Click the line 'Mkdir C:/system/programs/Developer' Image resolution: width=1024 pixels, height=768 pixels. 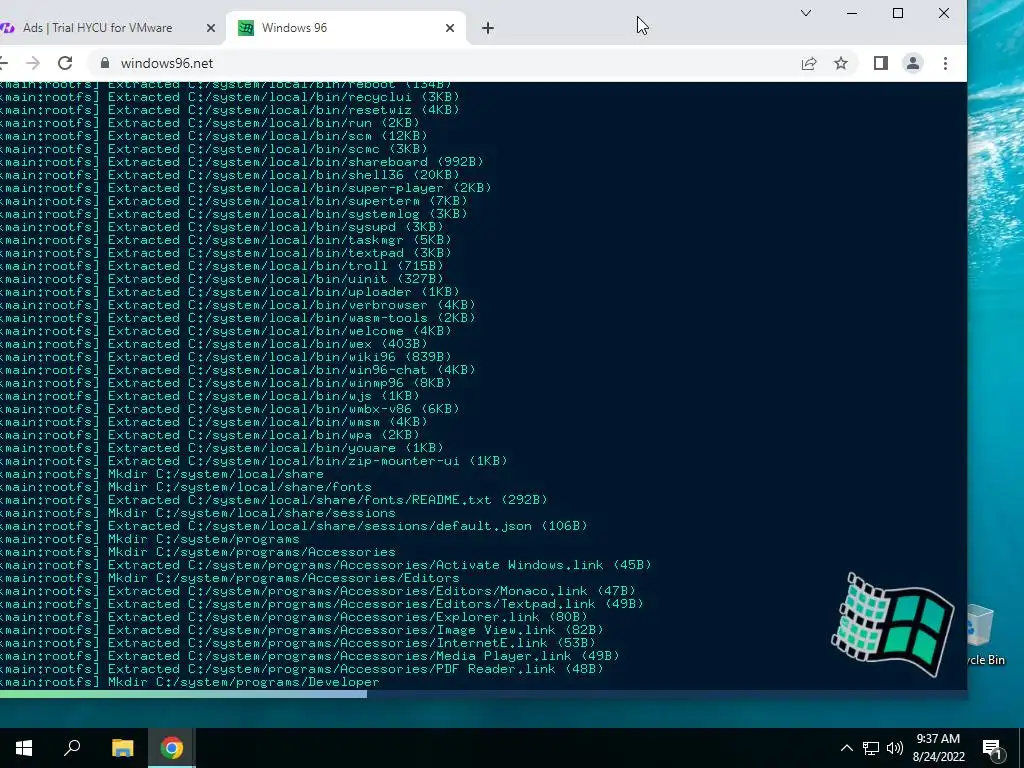[189, 682]
